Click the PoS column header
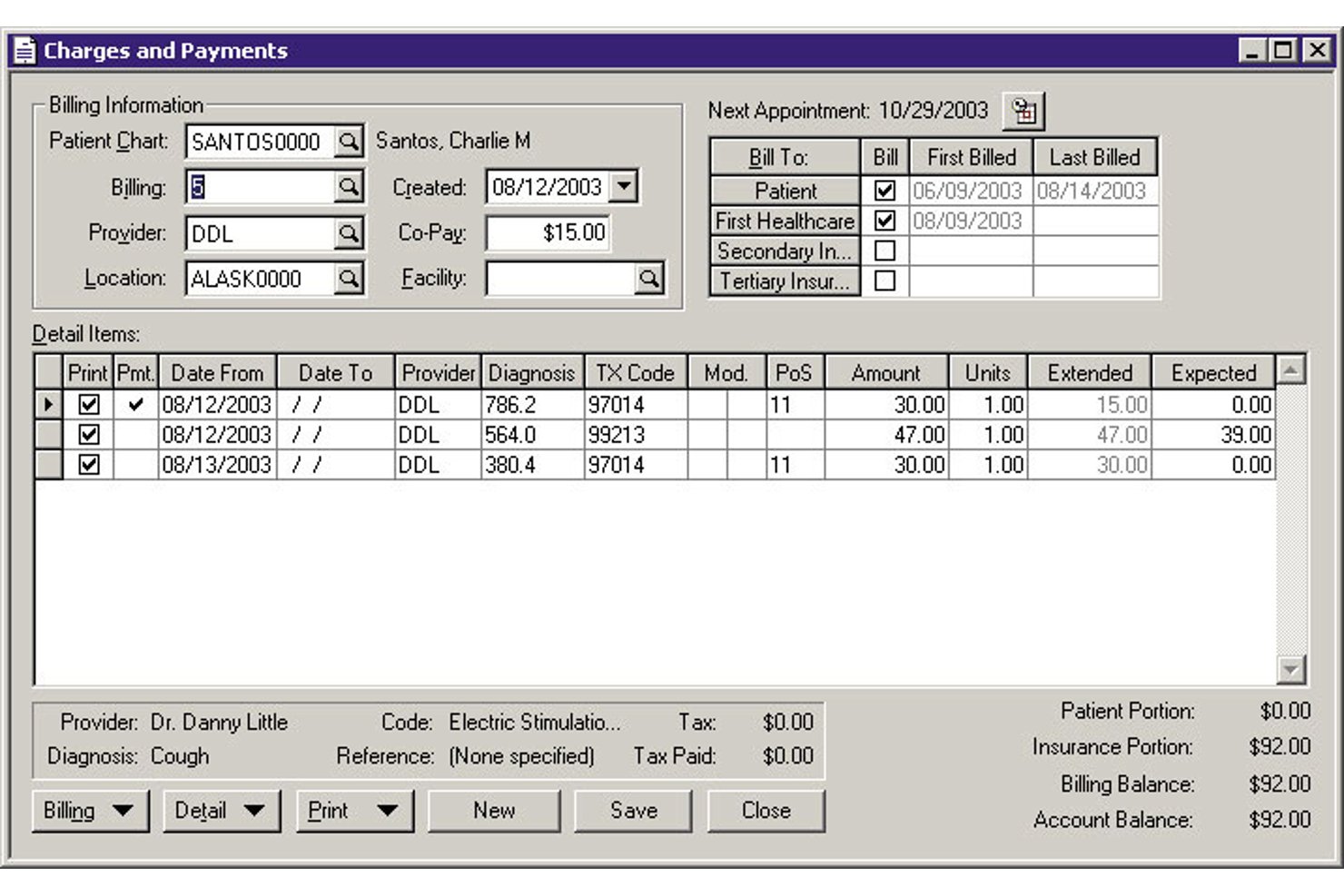The width and height of the screenshot is (1344, 896). pyautogui.click(x=794, y=373)
